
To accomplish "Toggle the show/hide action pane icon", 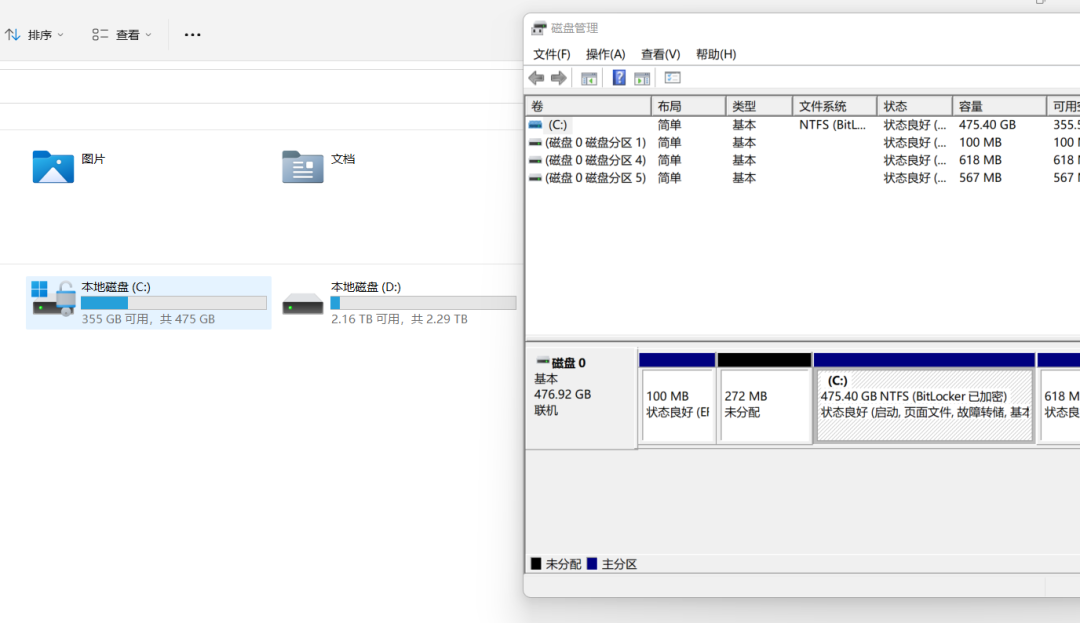I will (x=642, y=78).
